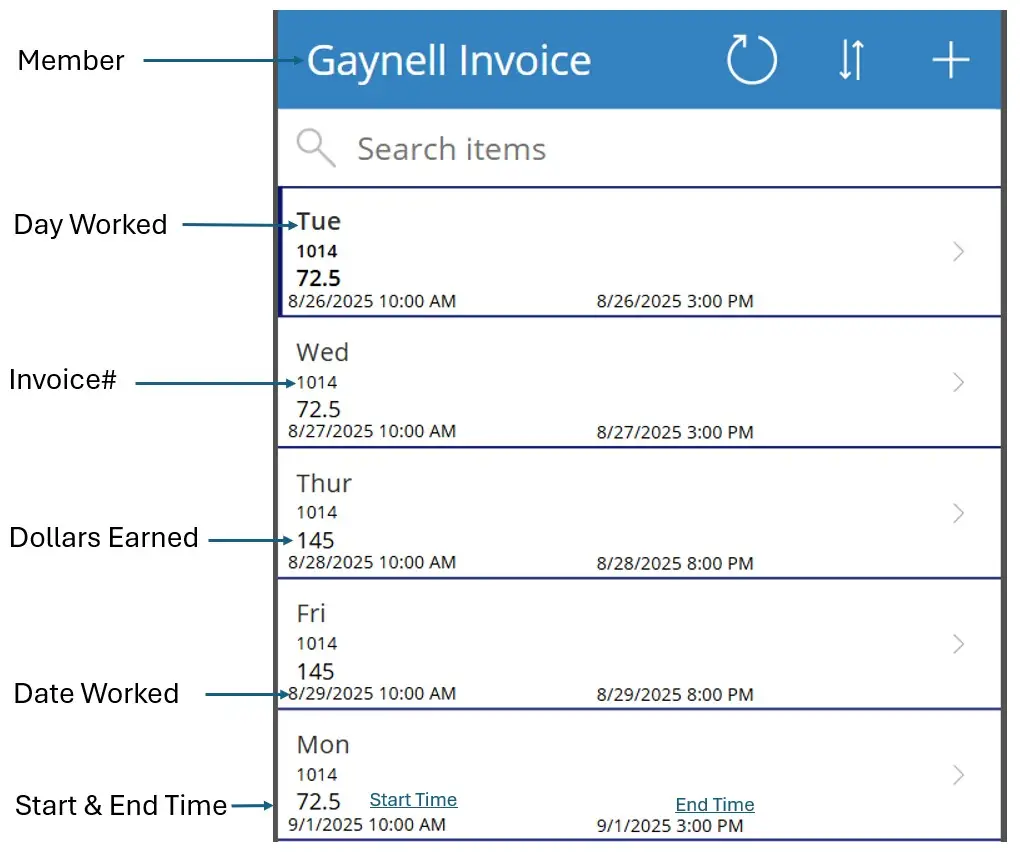Image resolution: width=1020 pixels, height=854 pixels.
Task: Open Tue entry using its chevron
Action: 958,252
